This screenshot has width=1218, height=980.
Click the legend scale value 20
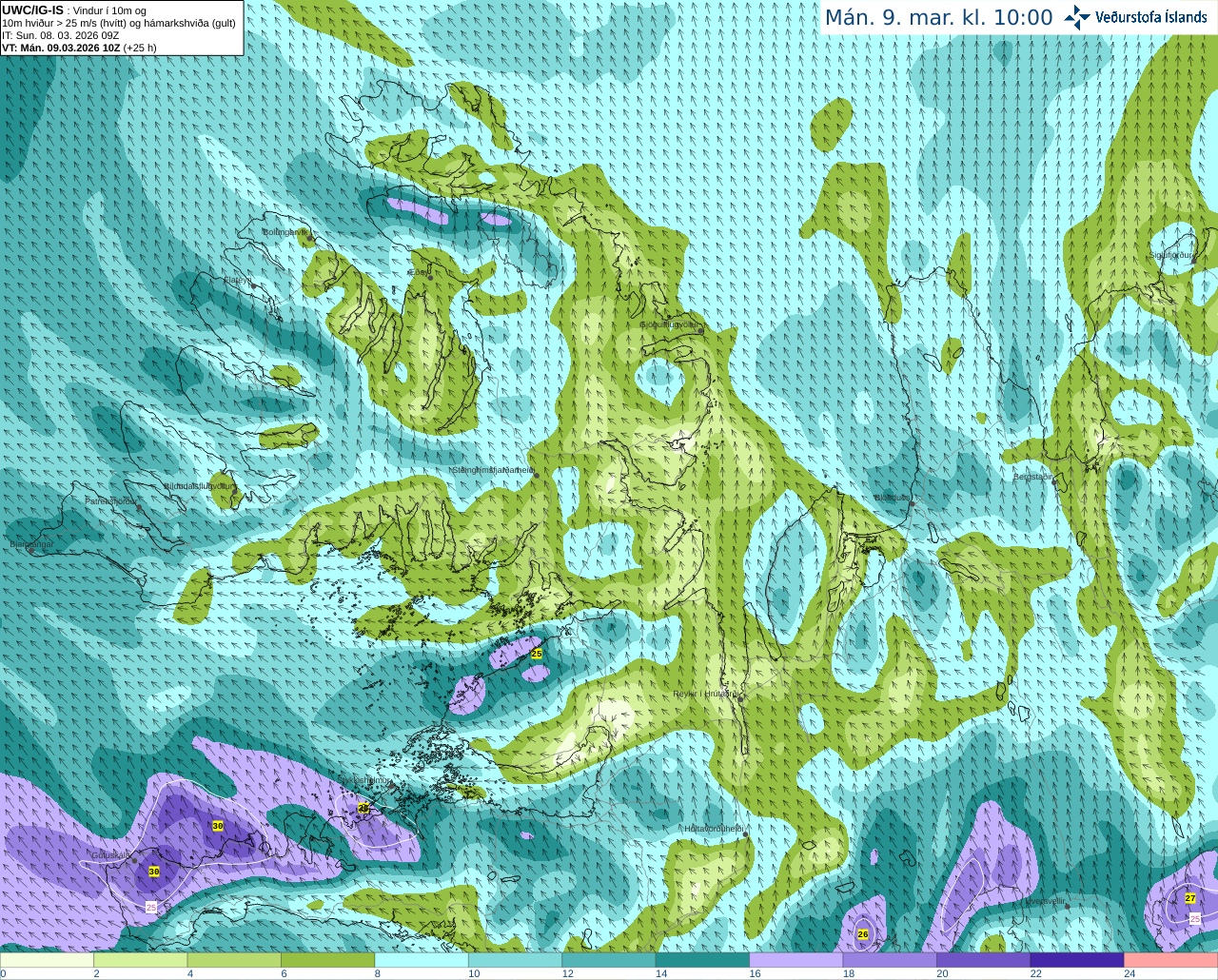pos(942,973)
